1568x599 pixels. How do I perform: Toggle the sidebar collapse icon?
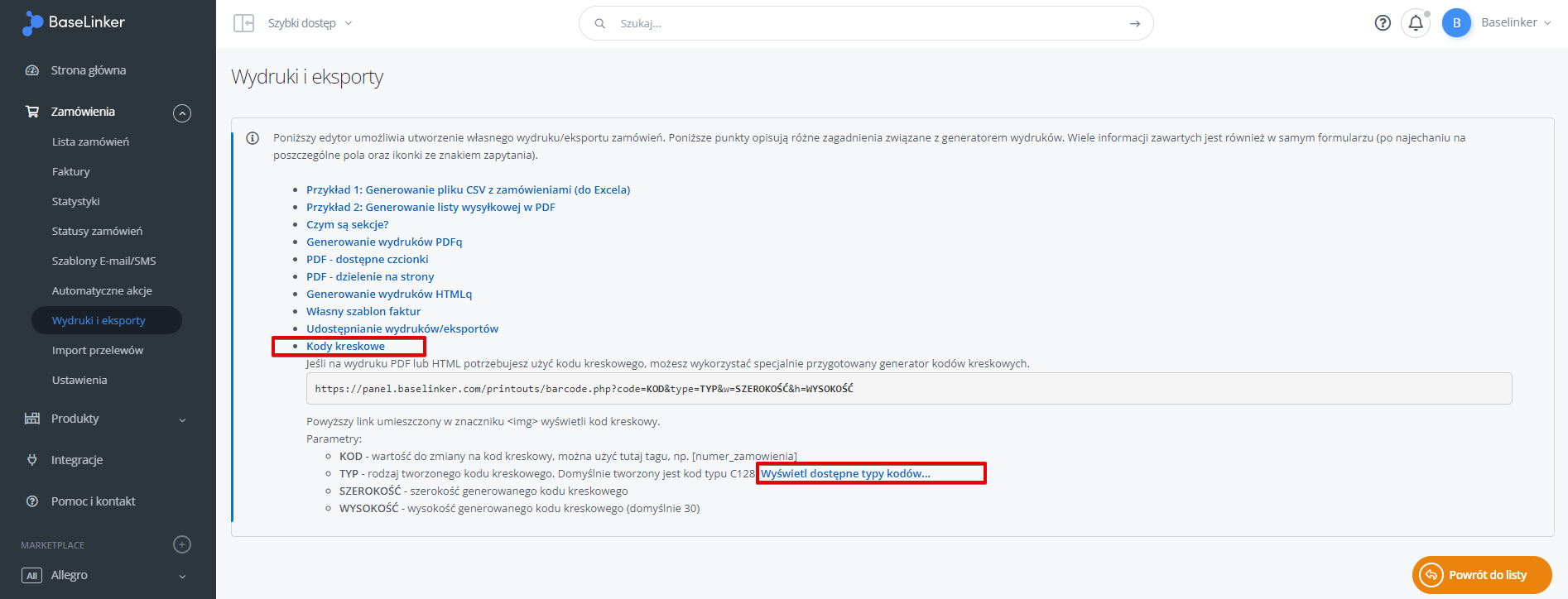[x=243, y=23]
